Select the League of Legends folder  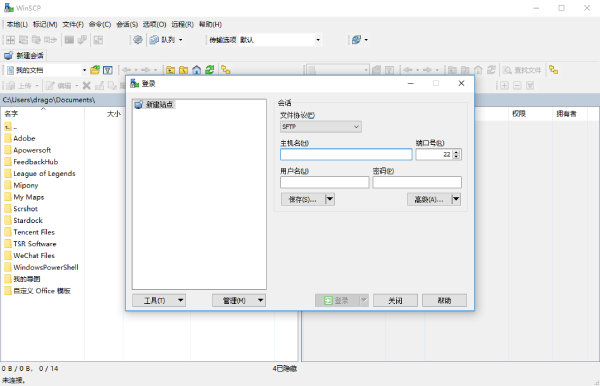[44, 173]
